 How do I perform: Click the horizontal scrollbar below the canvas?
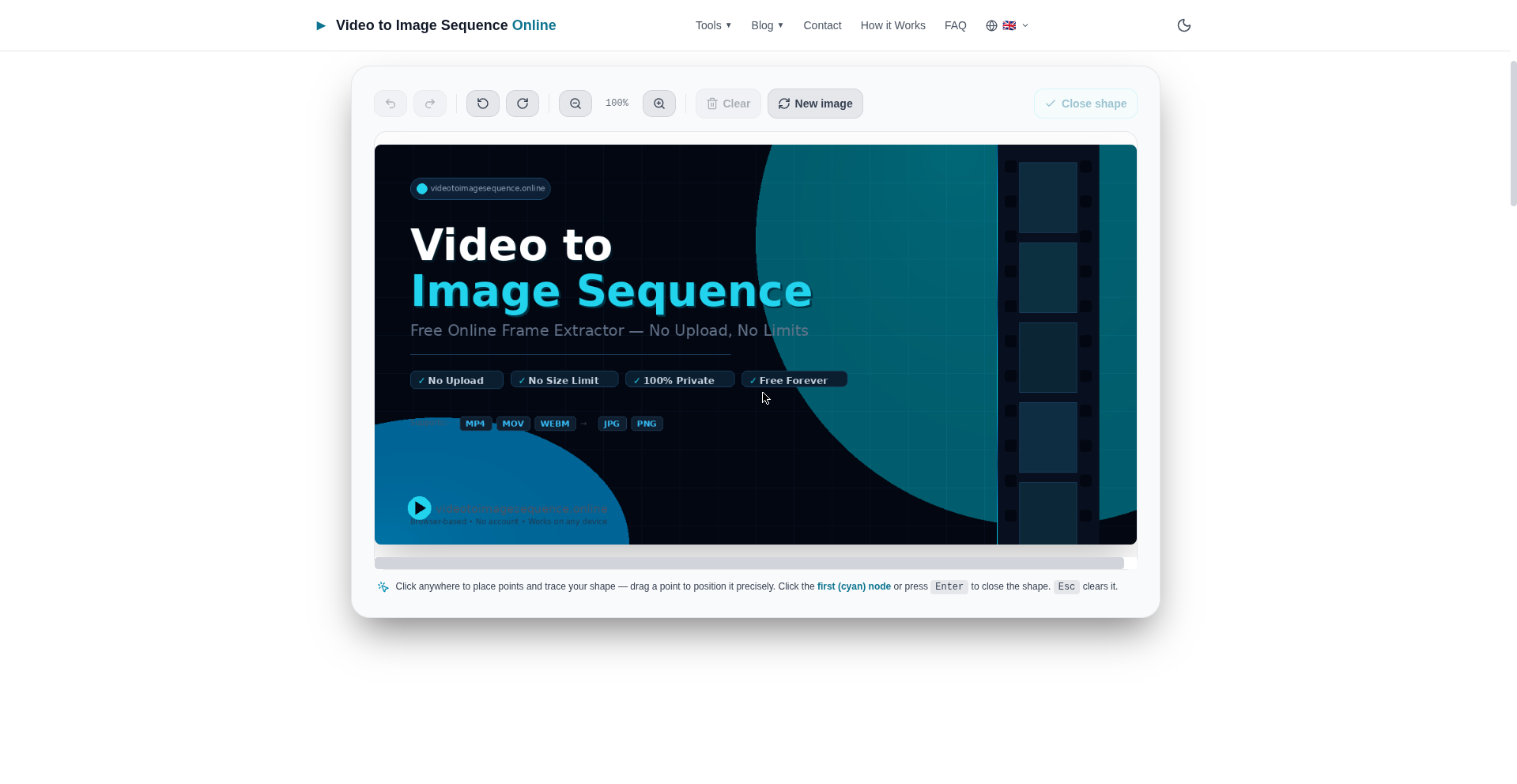(x=749, y=563)
